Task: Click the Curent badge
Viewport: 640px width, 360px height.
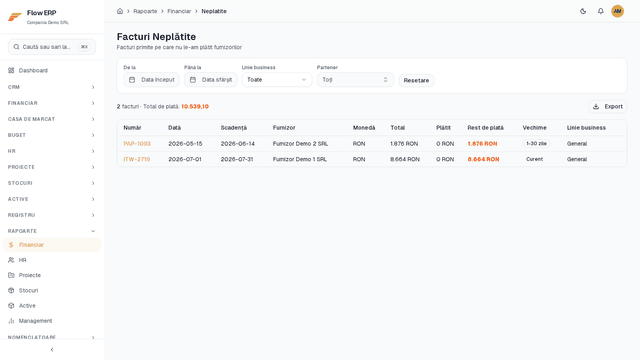Action: pyautogui.click(x=534, y=159)
